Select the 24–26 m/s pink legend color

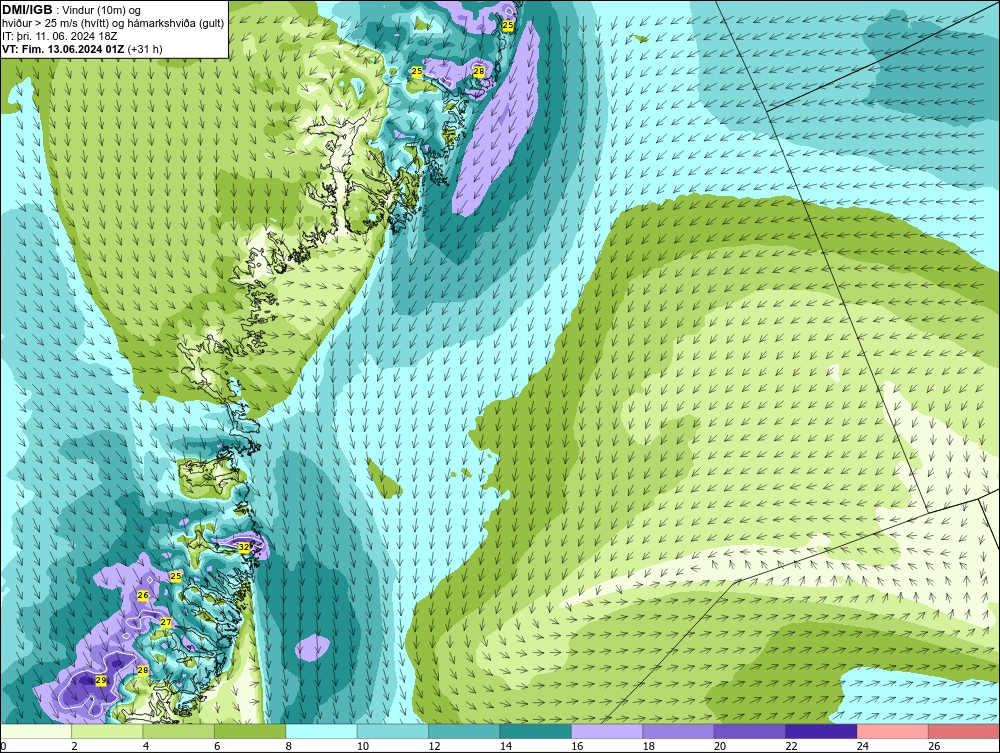pos(893,731)
